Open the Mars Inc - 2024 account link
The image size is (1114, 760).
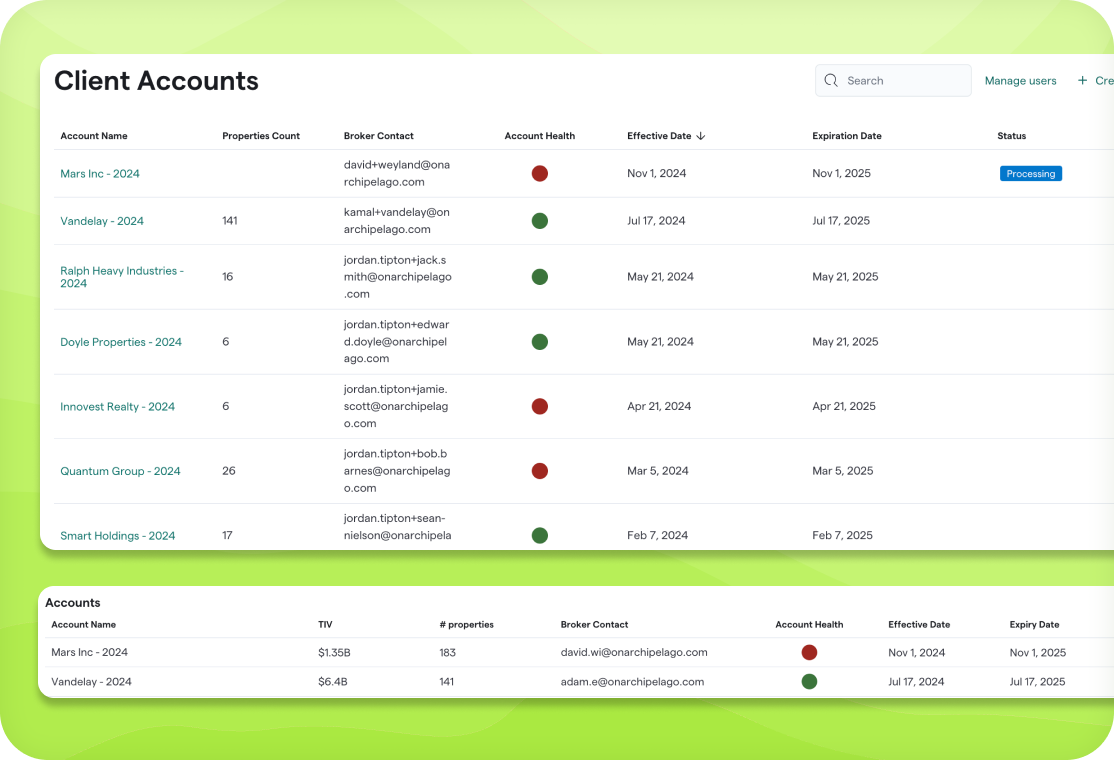pyautogui.click(x=99, y=173)
